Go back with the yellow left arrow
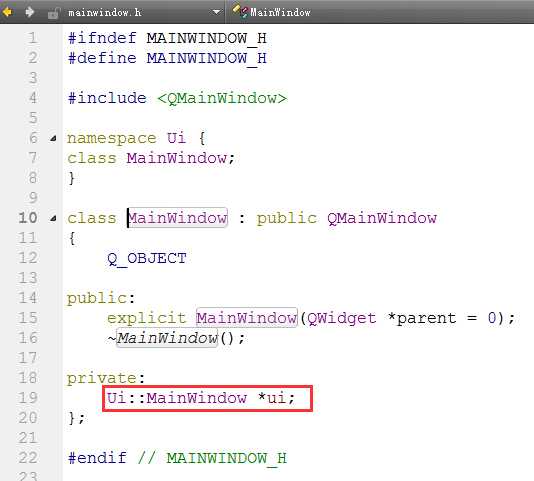Screen dimensions: 534x481 click(x=7, y=12)
